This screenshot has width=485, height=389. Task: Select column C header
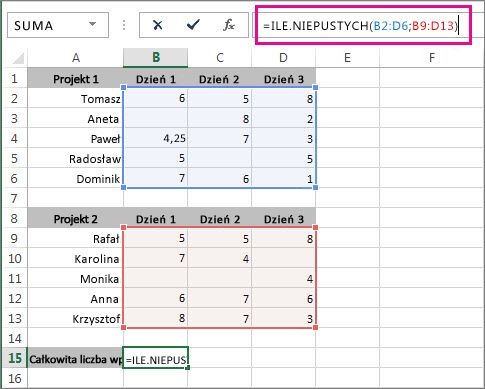click(x=220, y=58)
